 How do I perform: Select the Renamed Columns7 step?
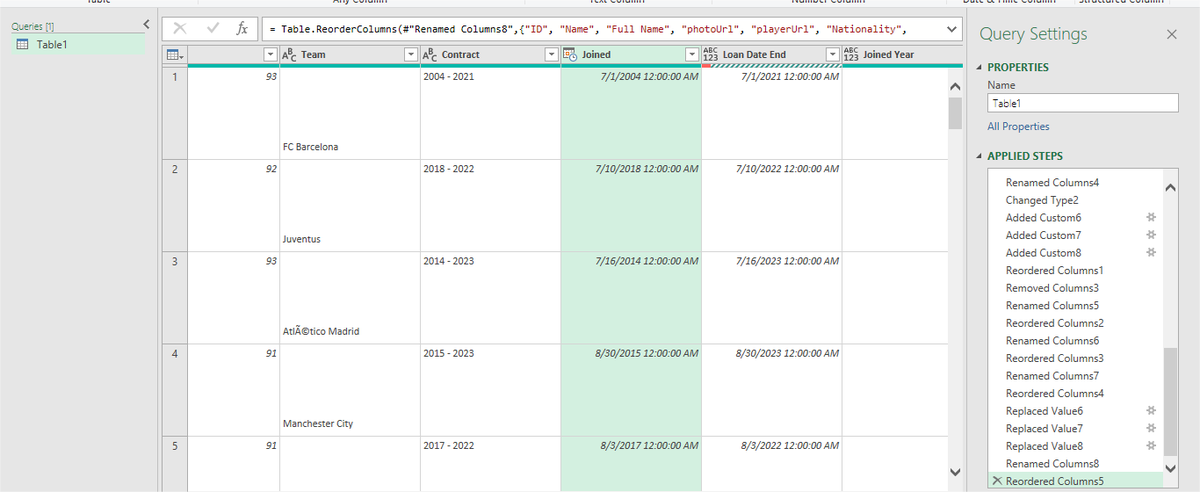tap(1052, 376)
